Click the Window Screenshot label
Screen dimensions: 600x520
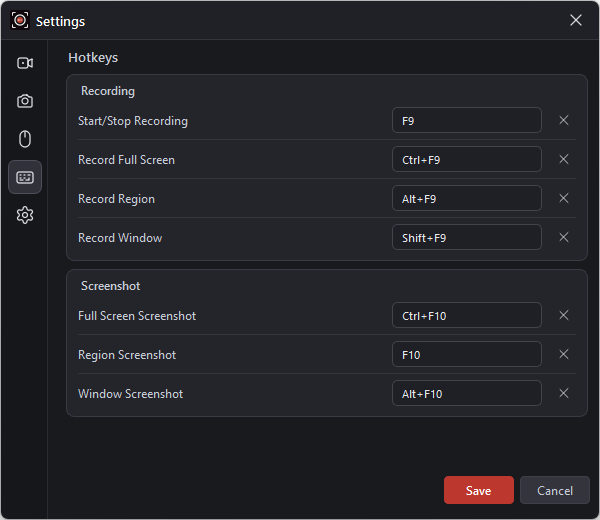click(x=130, y=394)
